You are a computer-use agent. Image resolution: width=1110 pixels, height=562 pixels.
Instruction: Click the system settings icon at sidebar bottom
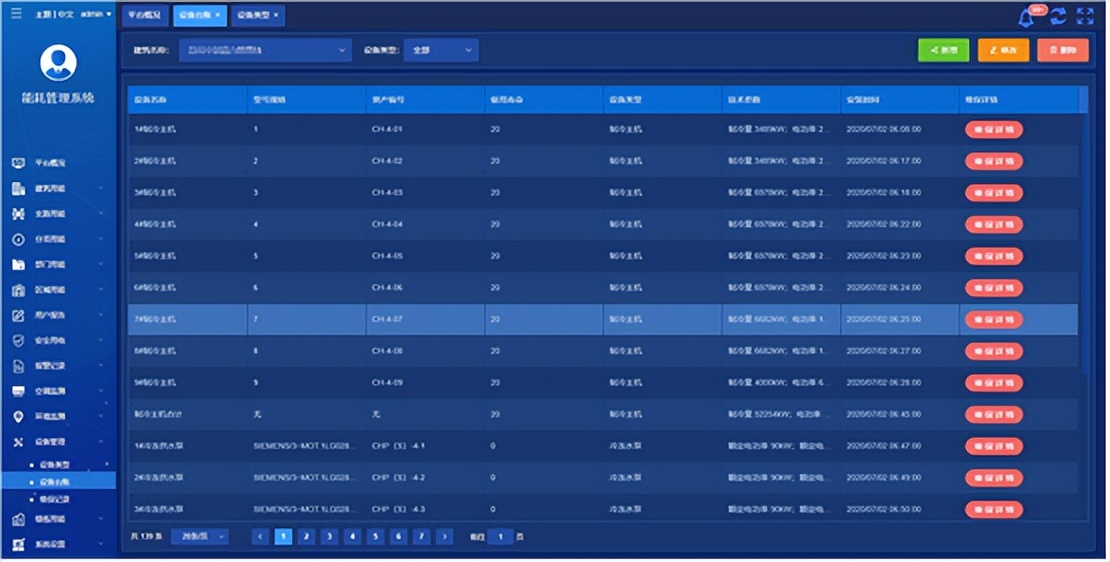18,544
